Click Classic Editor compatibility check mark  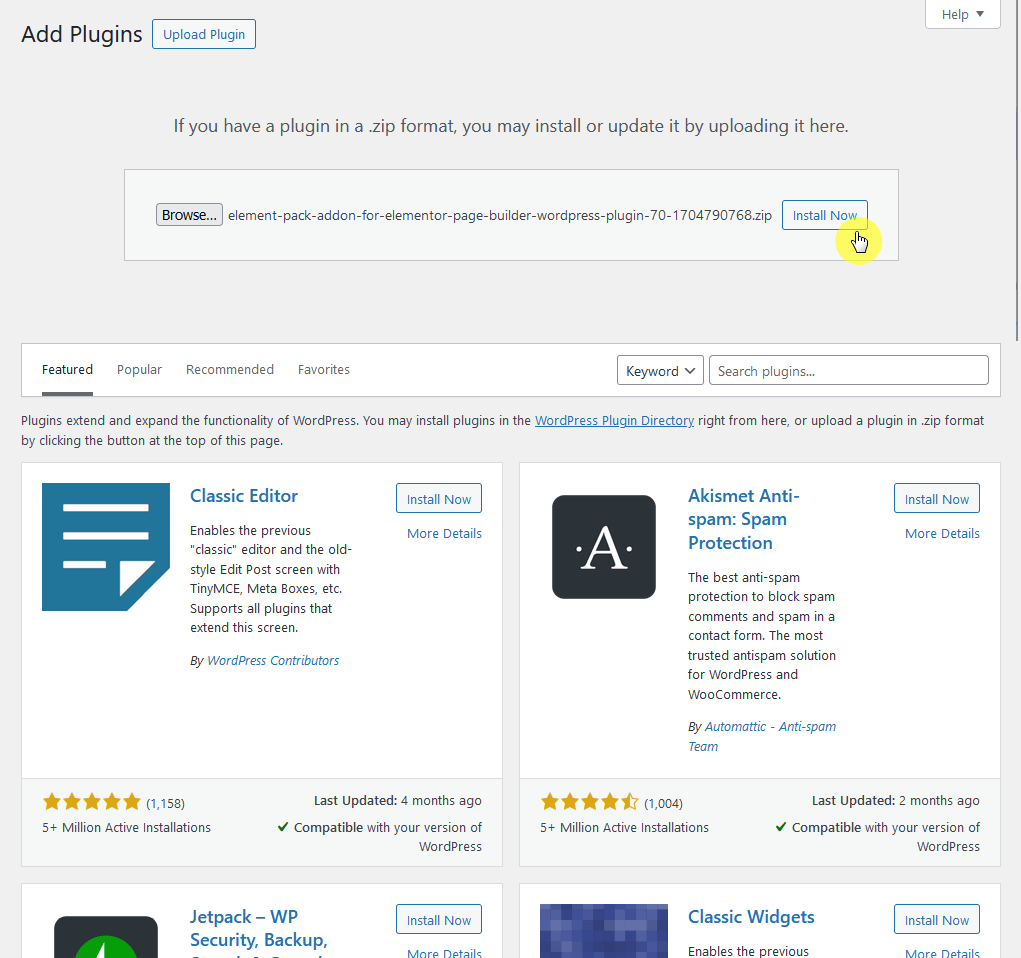283,827
